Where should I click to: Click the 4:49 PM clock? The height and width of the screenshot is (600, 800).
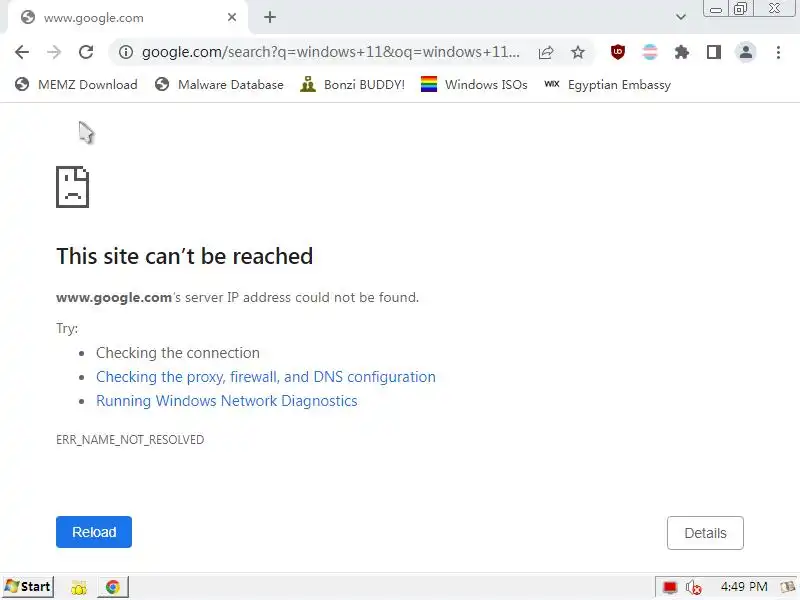coord(744,587)
